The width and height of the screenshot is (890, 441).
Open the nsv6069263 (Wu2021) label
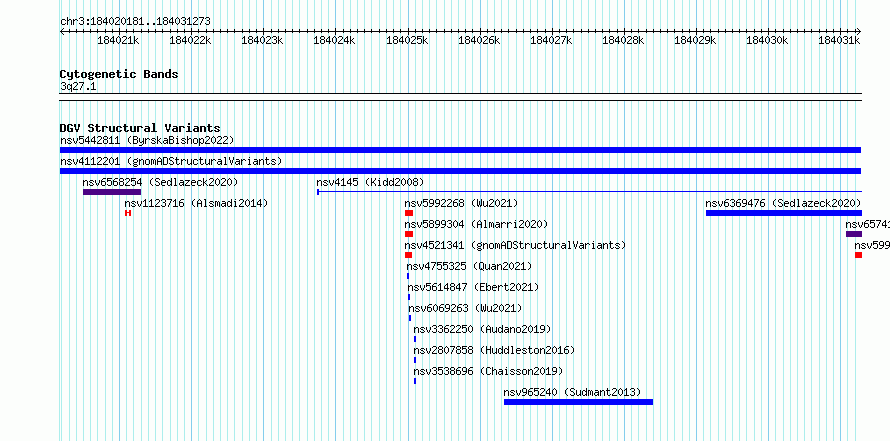click(x=465, y=308)
